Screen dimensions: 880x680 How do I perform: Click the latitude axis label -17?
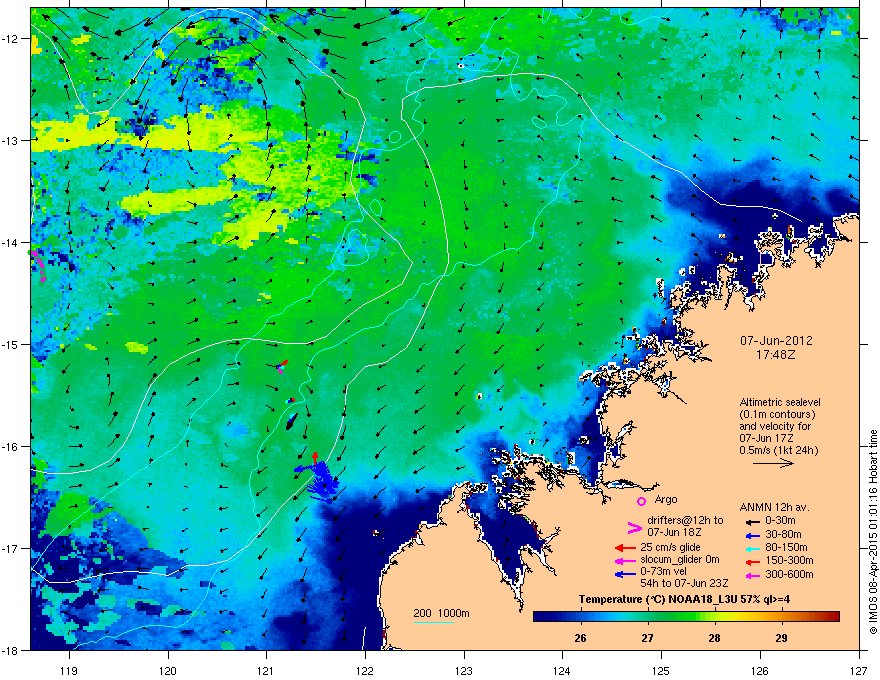(x=11, y=548)
